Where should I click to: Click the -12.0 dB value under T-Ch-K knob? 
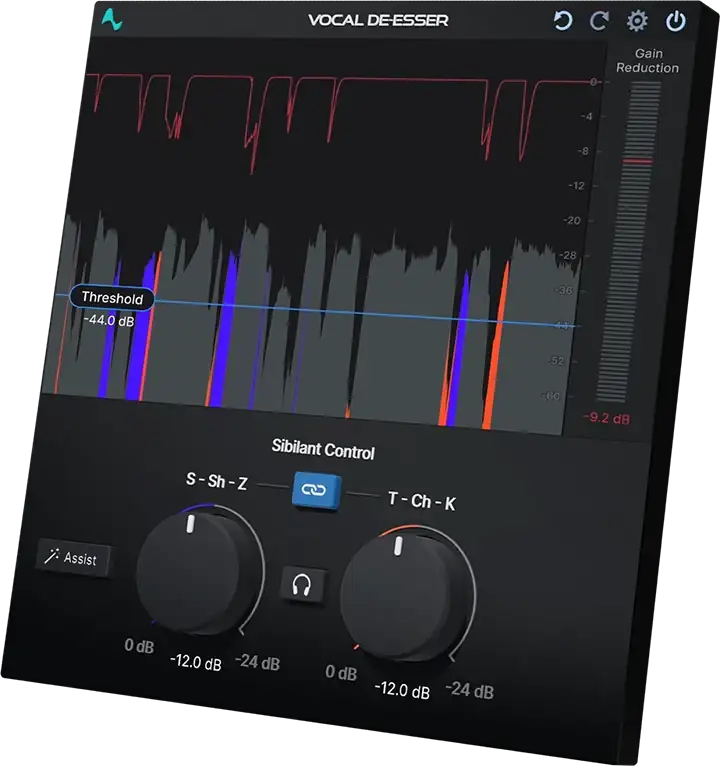pyautogui.click(x=402, y=690)
